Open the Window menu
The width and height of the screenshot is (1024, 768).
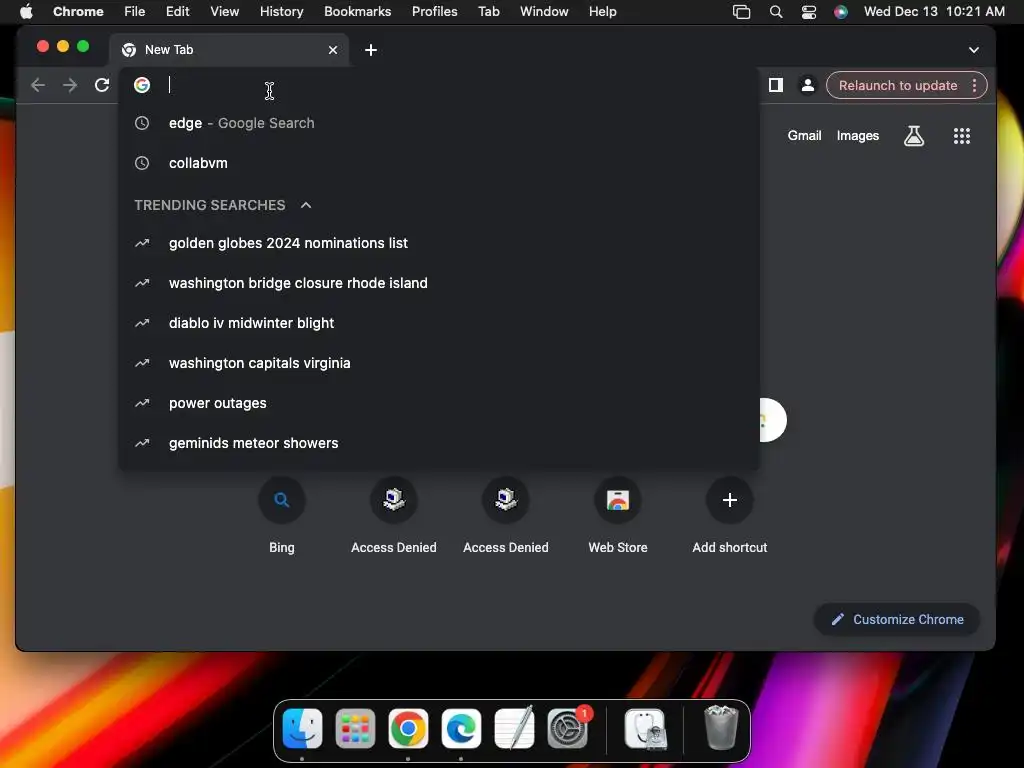pos(544,11)
